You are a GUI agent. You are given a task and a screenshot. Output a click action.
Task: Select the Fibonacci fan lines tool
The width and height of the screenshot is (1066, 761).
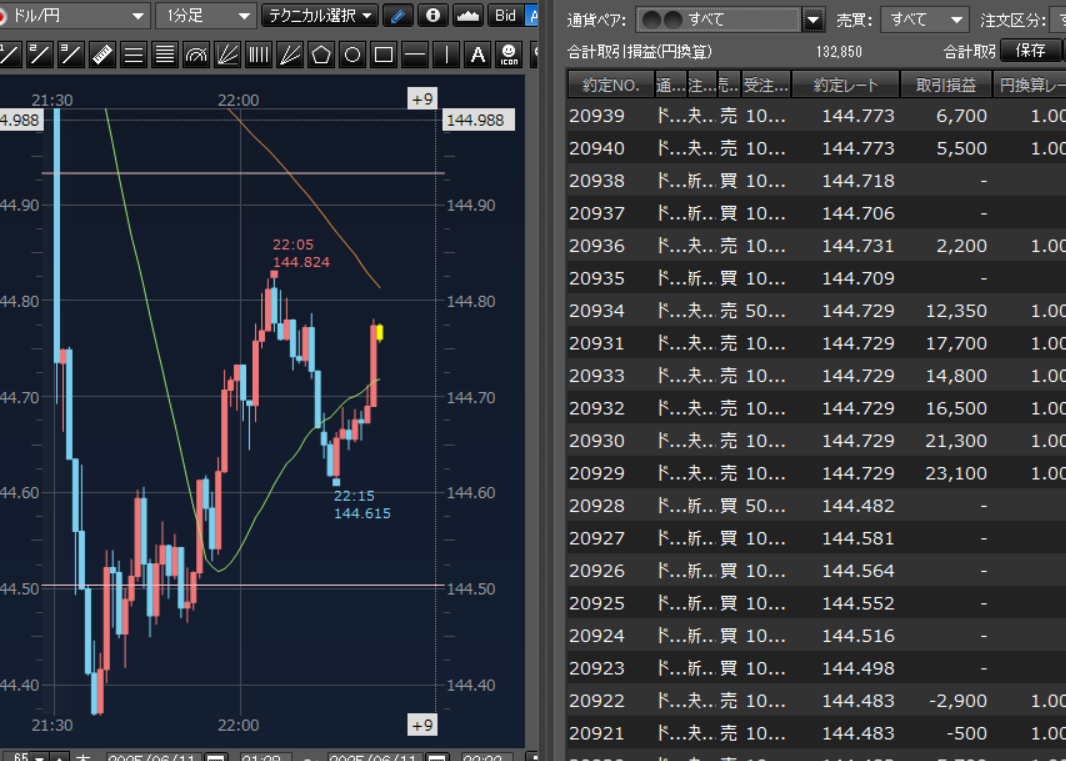point(228,55)
